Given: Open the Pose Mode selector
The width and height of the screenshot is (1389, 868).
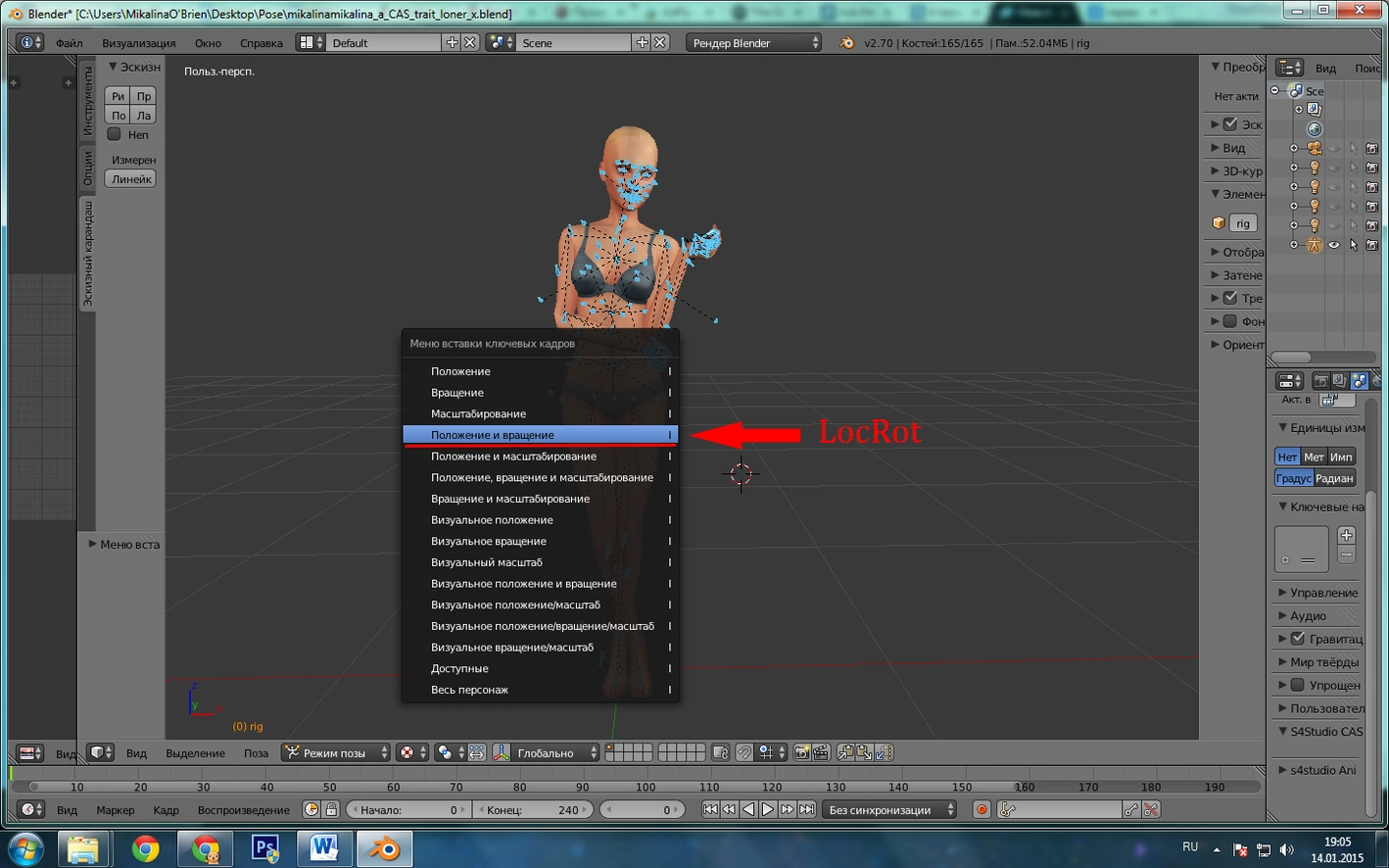Looking at the screenshot, I should tap(336, 752).
